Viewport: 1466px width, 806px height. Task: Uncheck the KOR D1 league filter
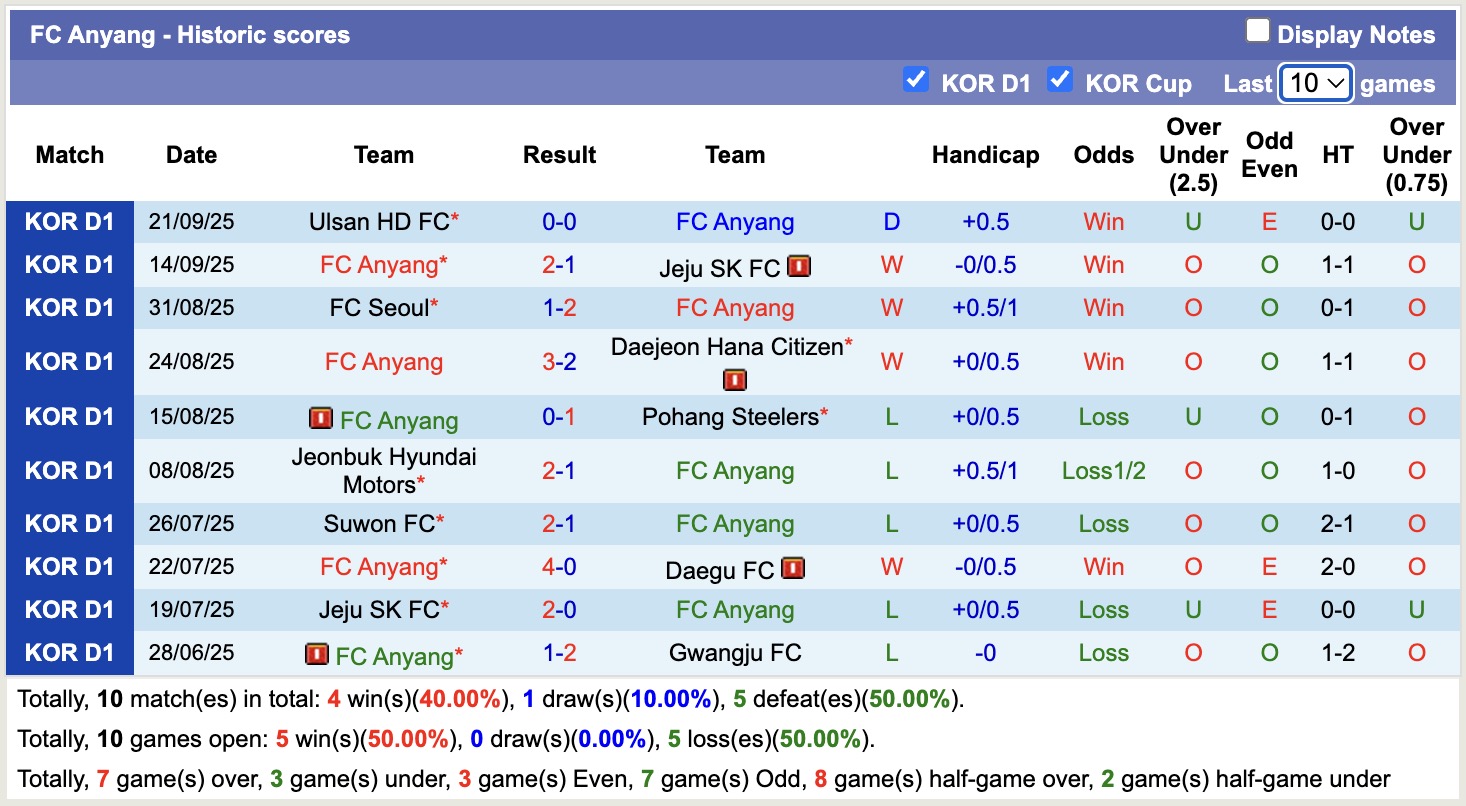[915, 79]
